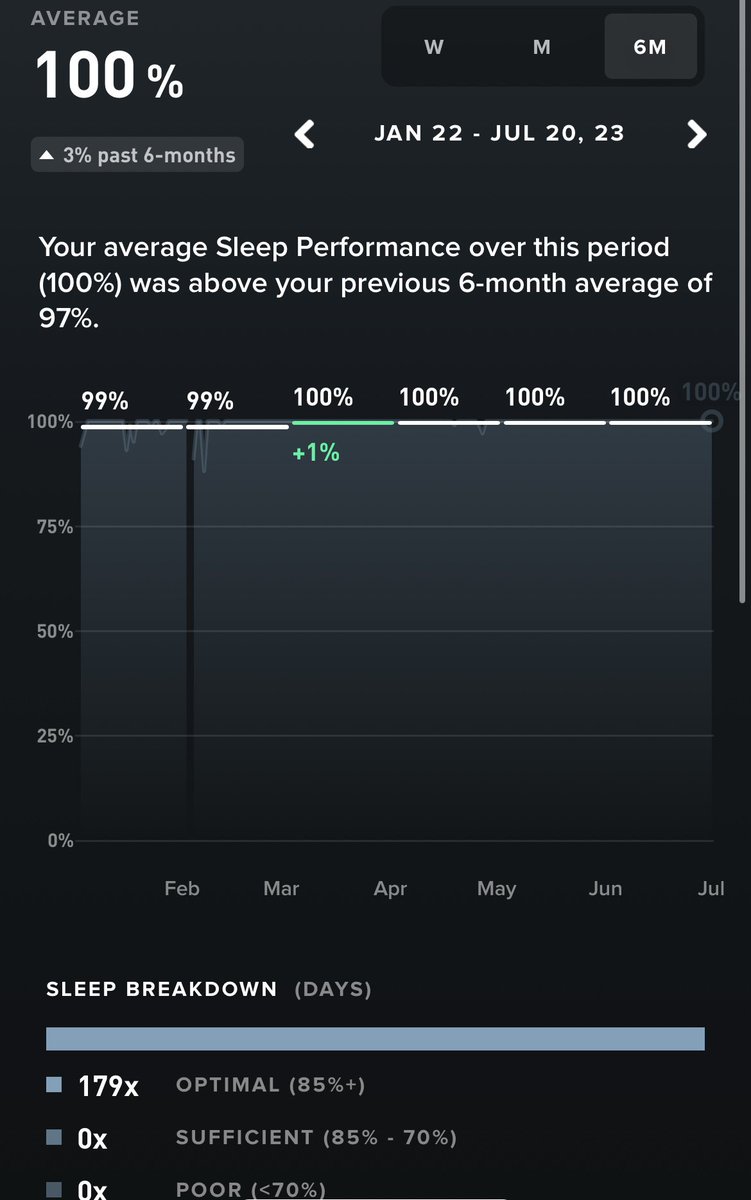Tap the green 100% March bar segment

[342, 423]
